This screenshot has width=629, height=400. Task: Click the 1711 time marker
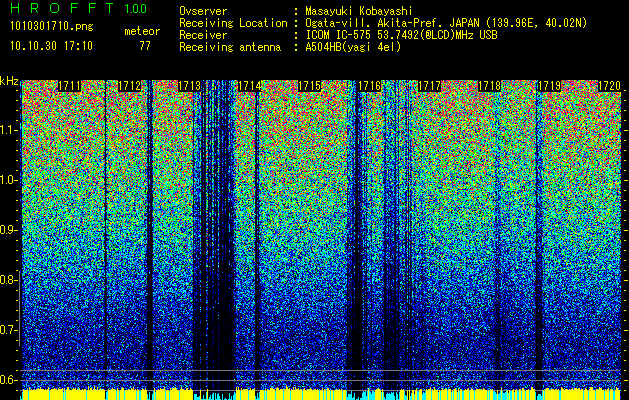pos(70,86)
